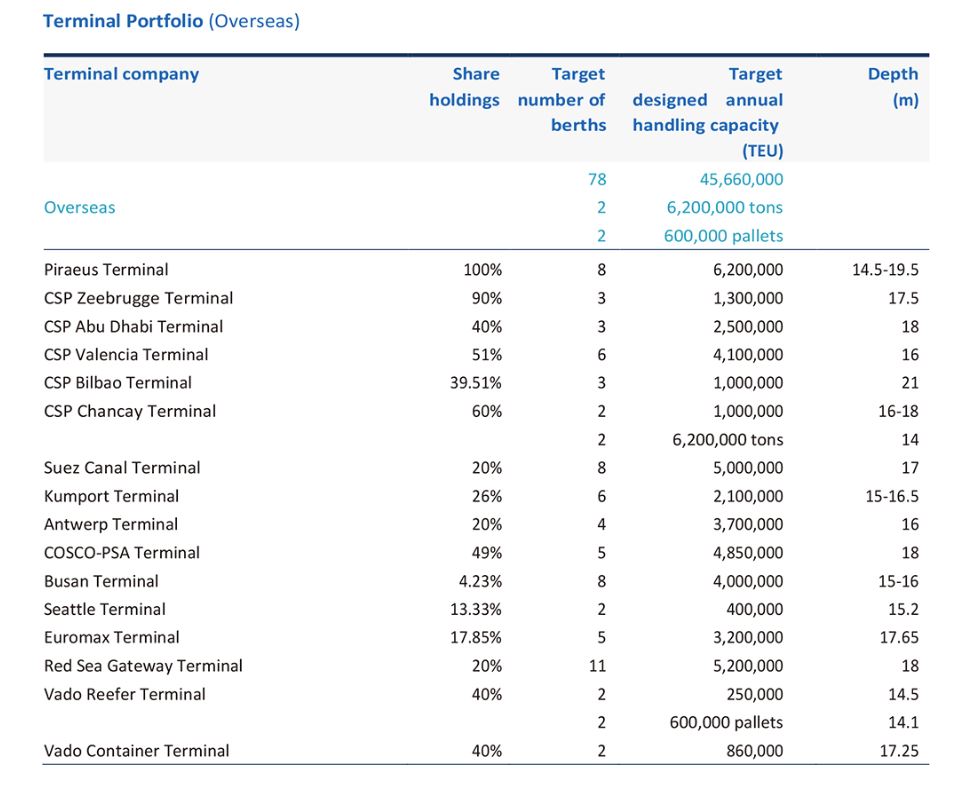Select Seattle capacity value 400,000
The height and width of the screenshot is (789, 968).
755,609
